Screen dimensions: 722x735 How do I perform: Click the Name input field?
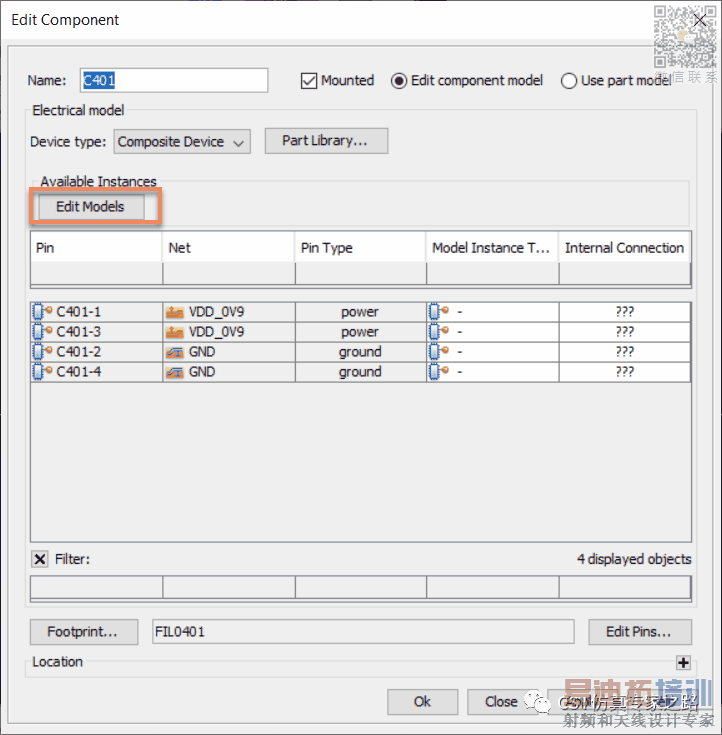tap(174, 80)
